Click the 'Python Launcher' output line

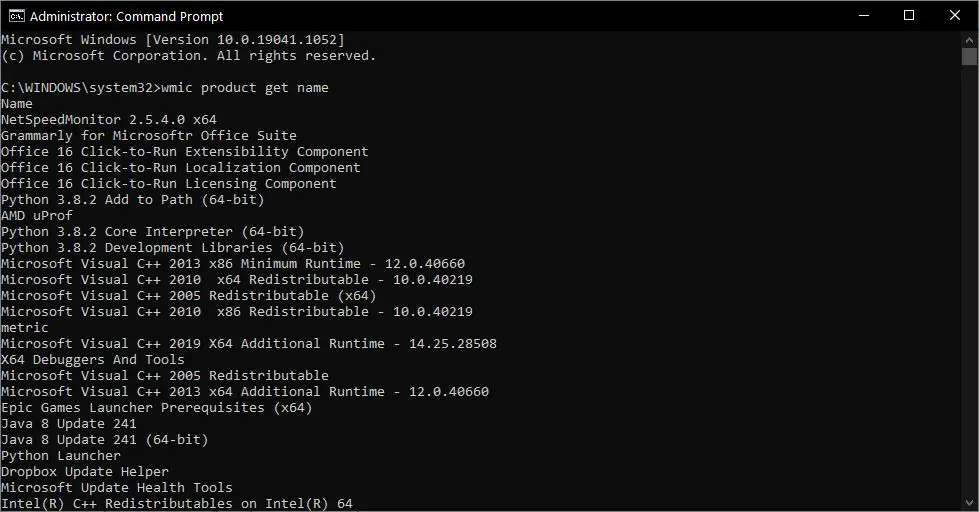[x=61, y=456]
